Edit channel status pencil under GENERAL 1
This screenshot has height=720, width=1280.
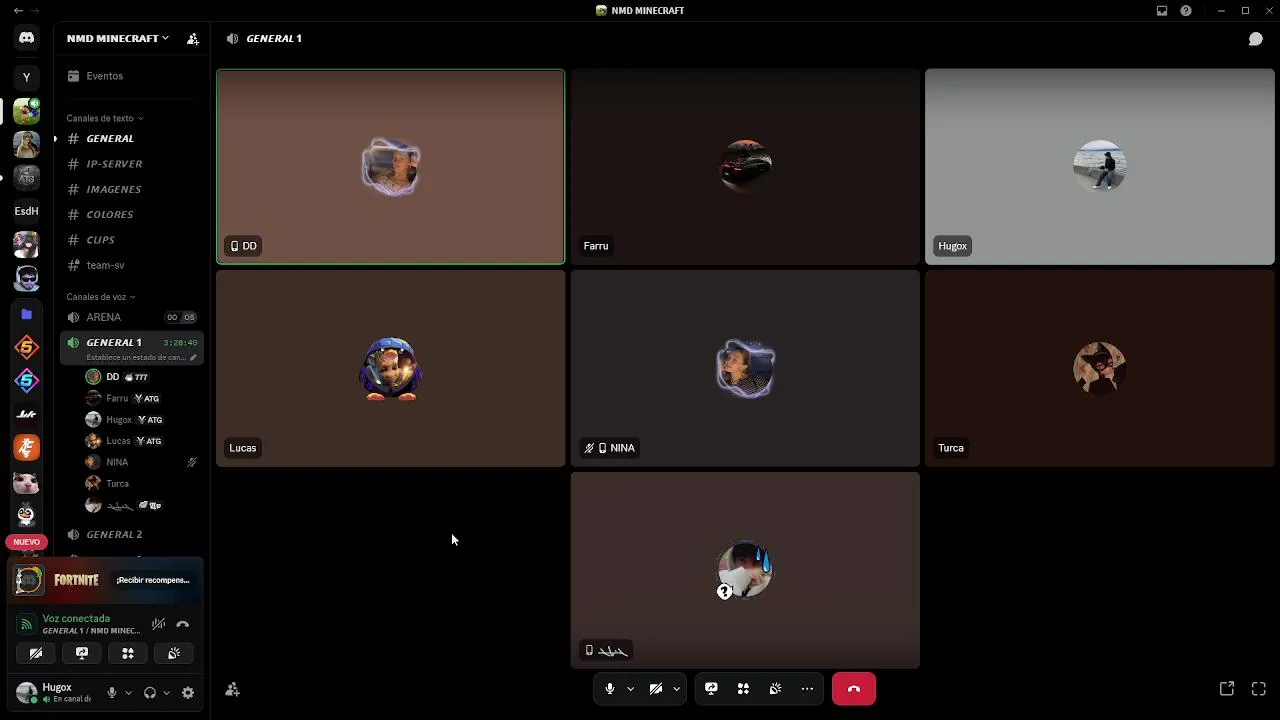[193, 357]
